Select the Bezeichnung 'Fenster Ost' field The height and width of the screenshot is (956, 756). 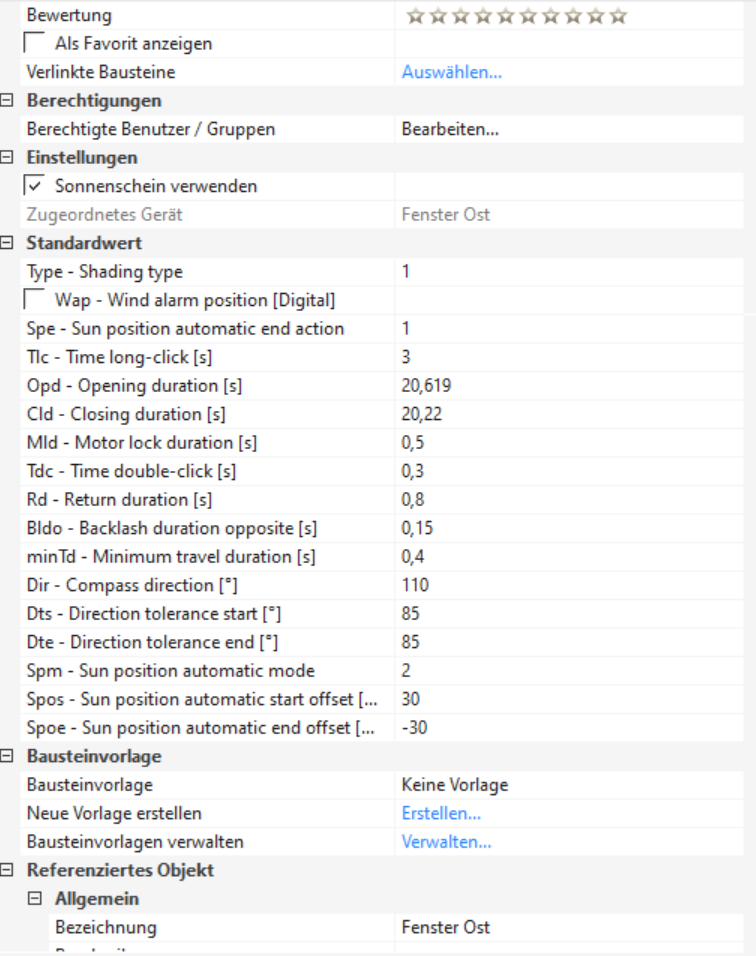tap(572, 927)
